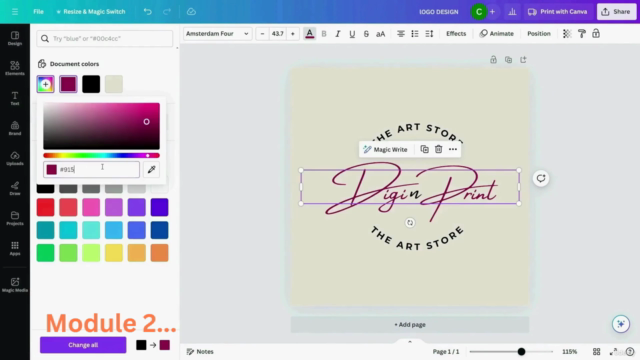
Task: Open the Uploads sidebar panel
Action: click(x=15, y=158)
